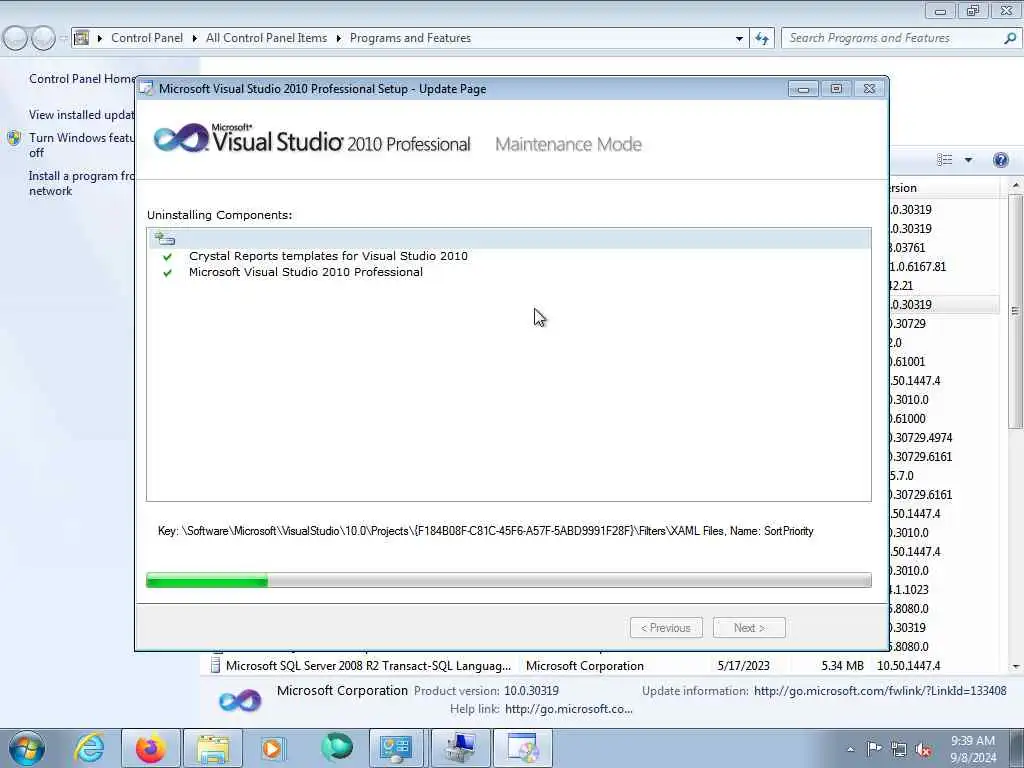Click the Control Panel icon in address bar

pos(82,38)
